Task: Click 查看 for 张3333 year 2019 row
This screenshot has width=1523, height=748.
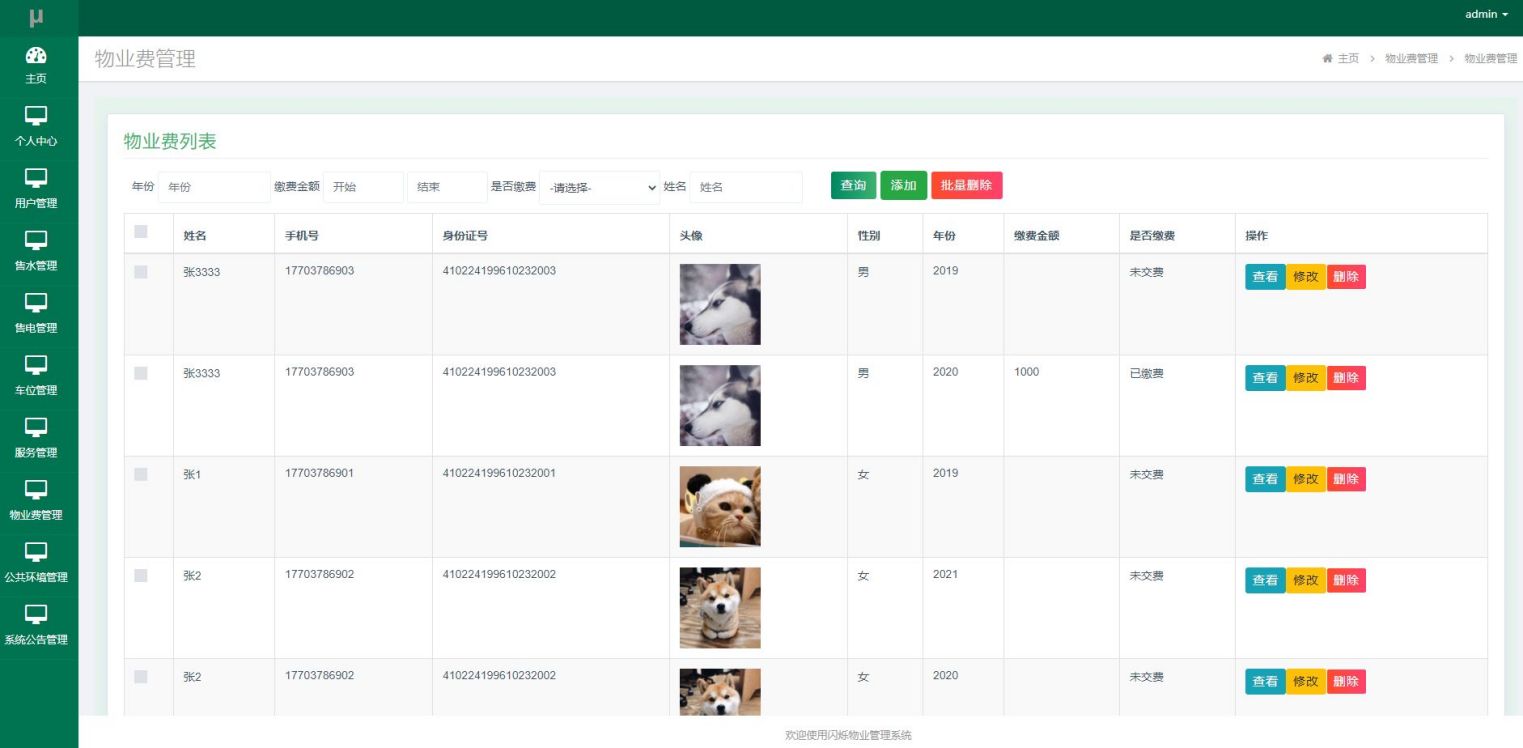Action: click(1265, 277)
